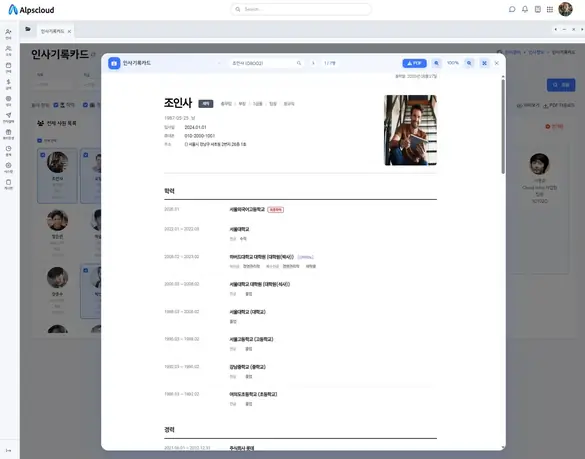Select the clock icon in sidebar
The height and width of the screenshot is (459, 585).
pyautogui.click(x=8, y=150)
